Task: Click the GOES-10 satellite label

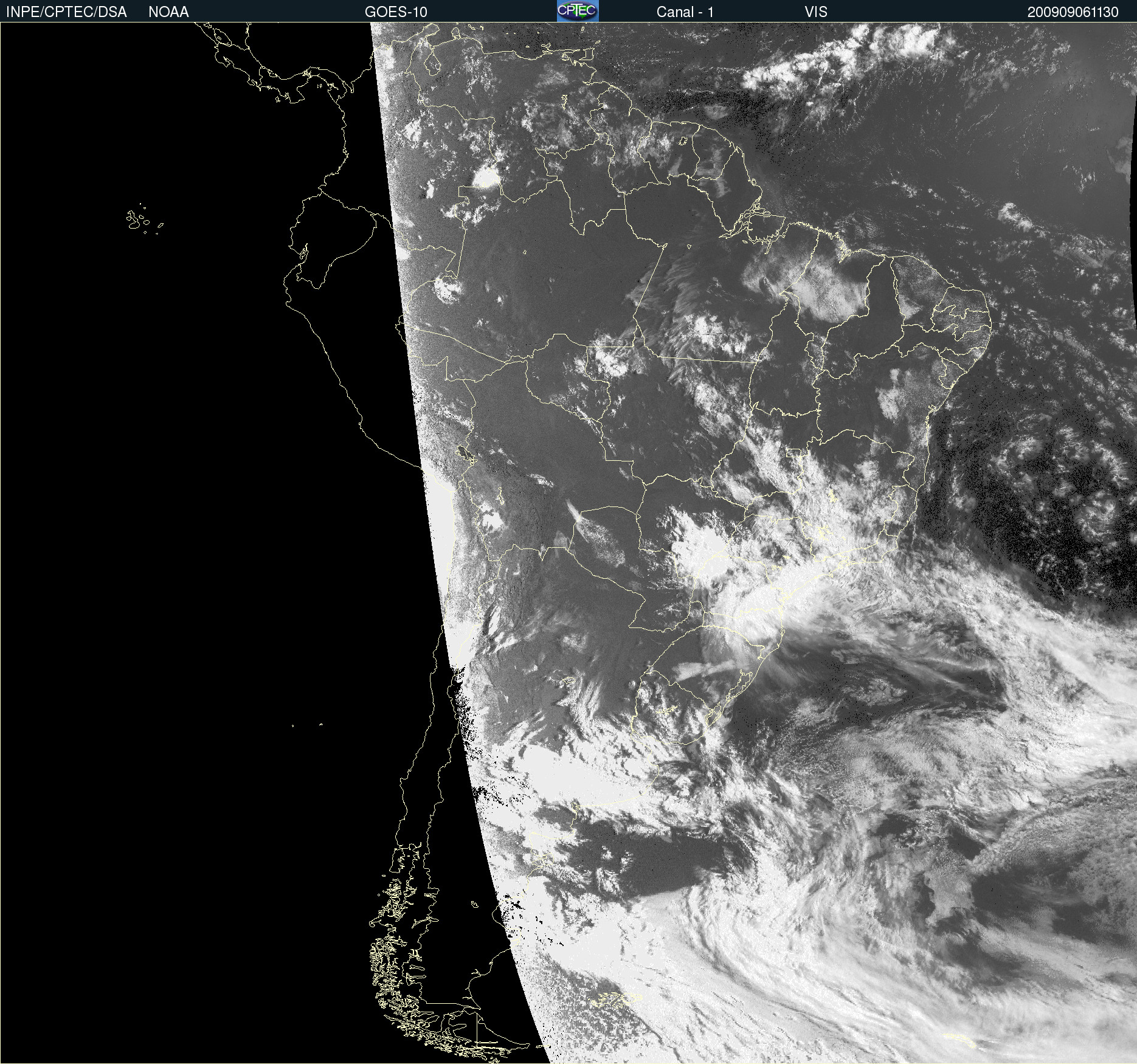Action: pyautogui.click(x=396, y=12)
